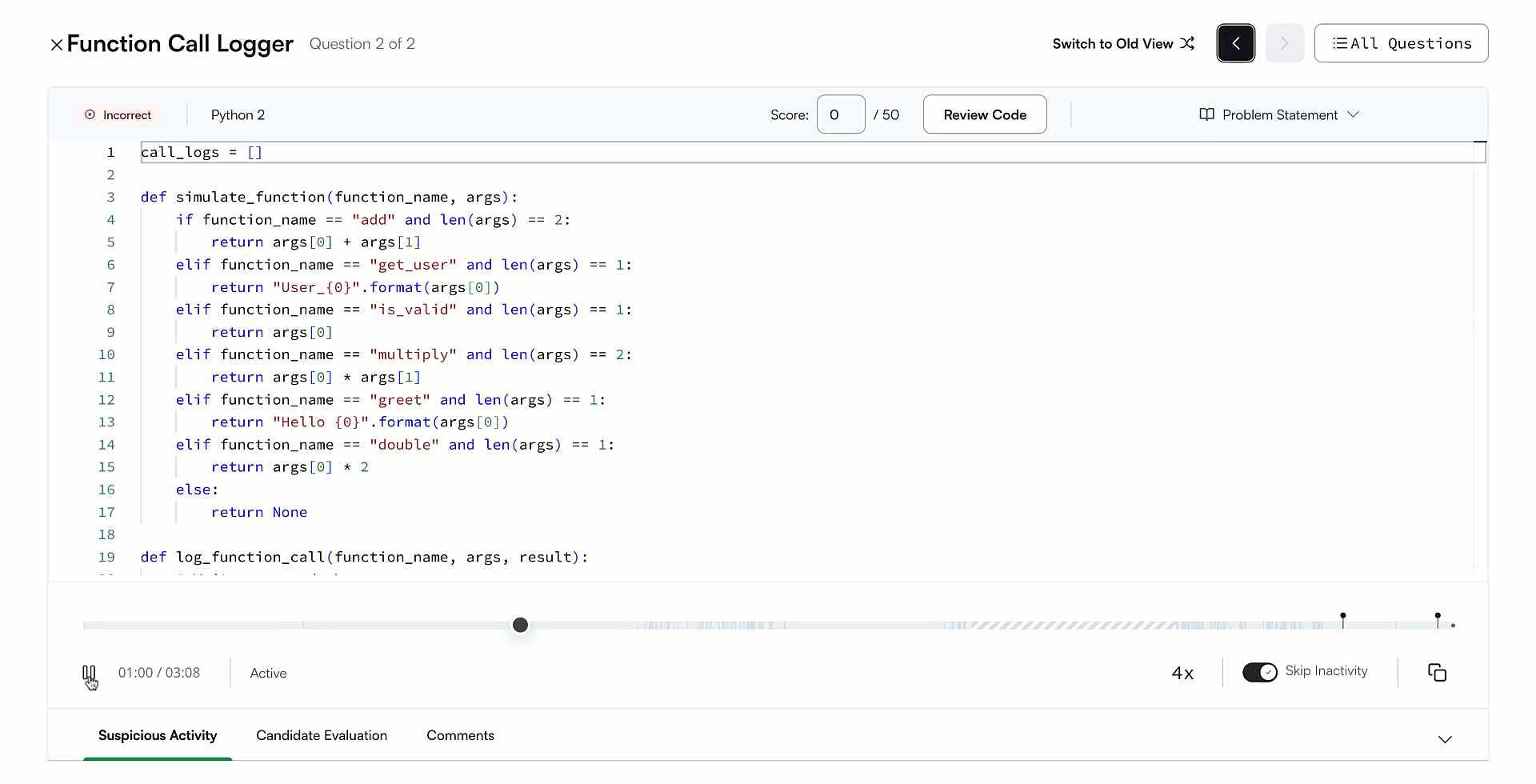Open All Questions list
Image resolution: width=1536 pixels, height=784 pixels.
[1401, 43]
